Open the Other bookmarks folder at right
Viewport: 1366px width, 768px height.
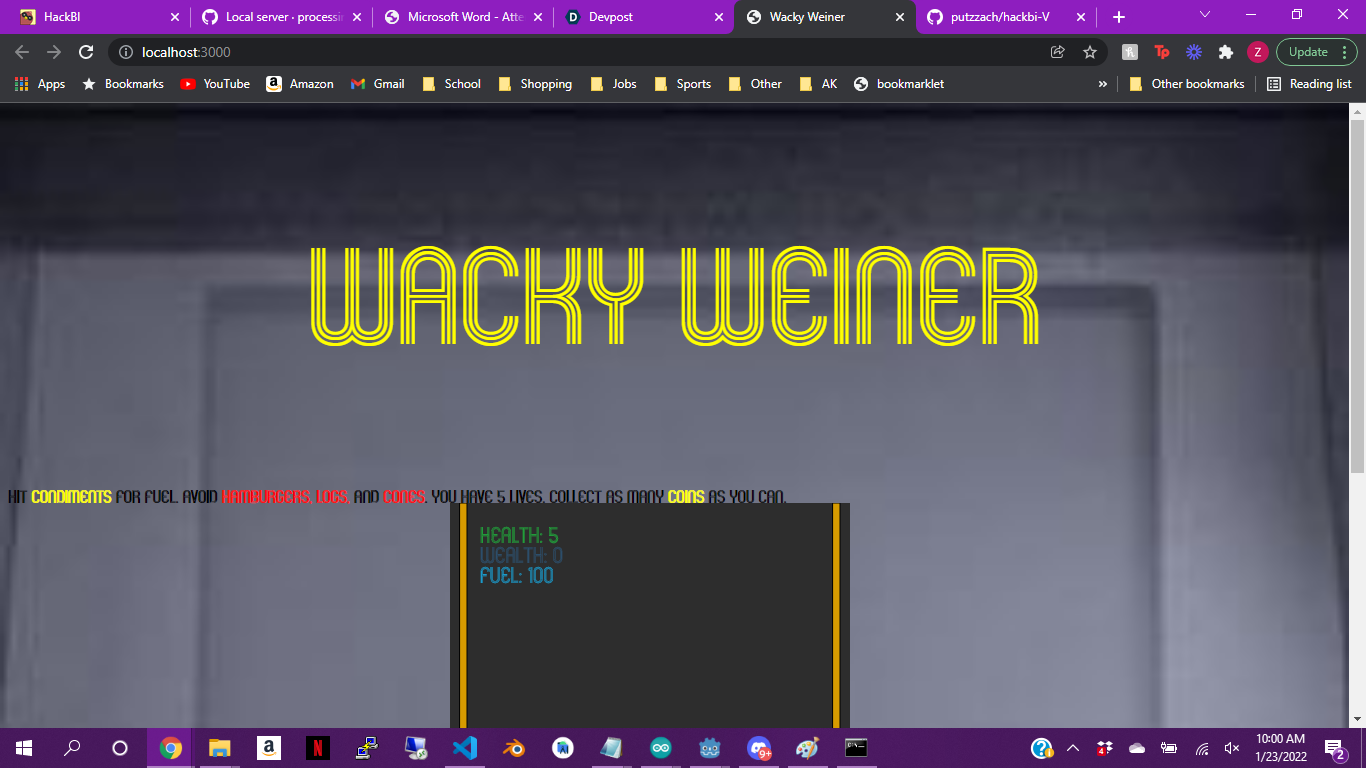coord(1187,84)
